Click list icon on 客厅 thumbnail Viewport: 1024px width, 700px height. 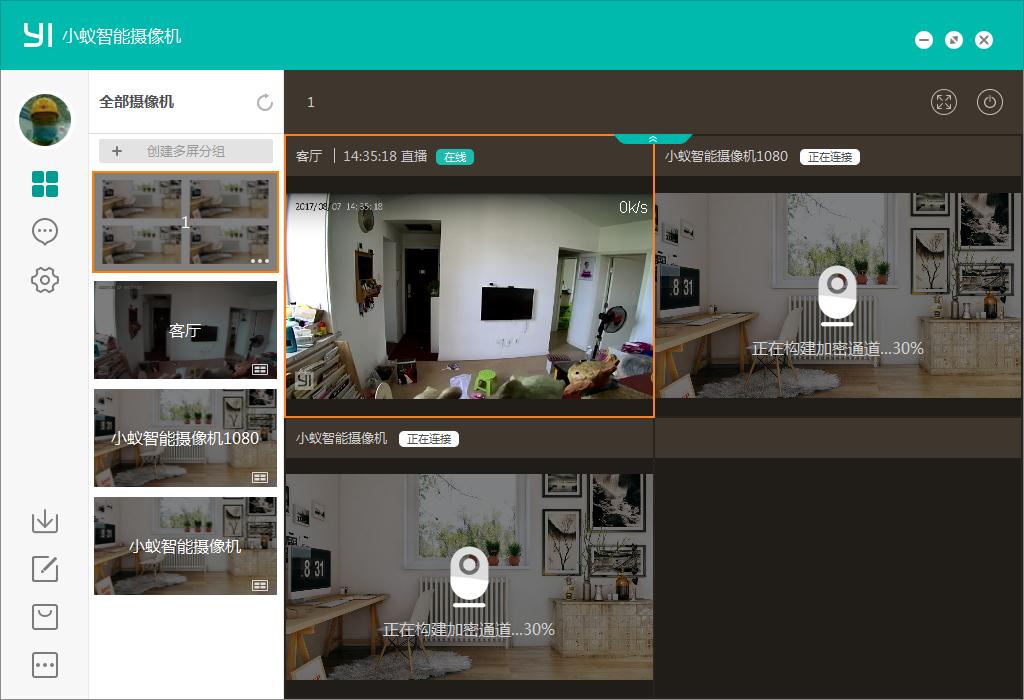coord(260,370)
